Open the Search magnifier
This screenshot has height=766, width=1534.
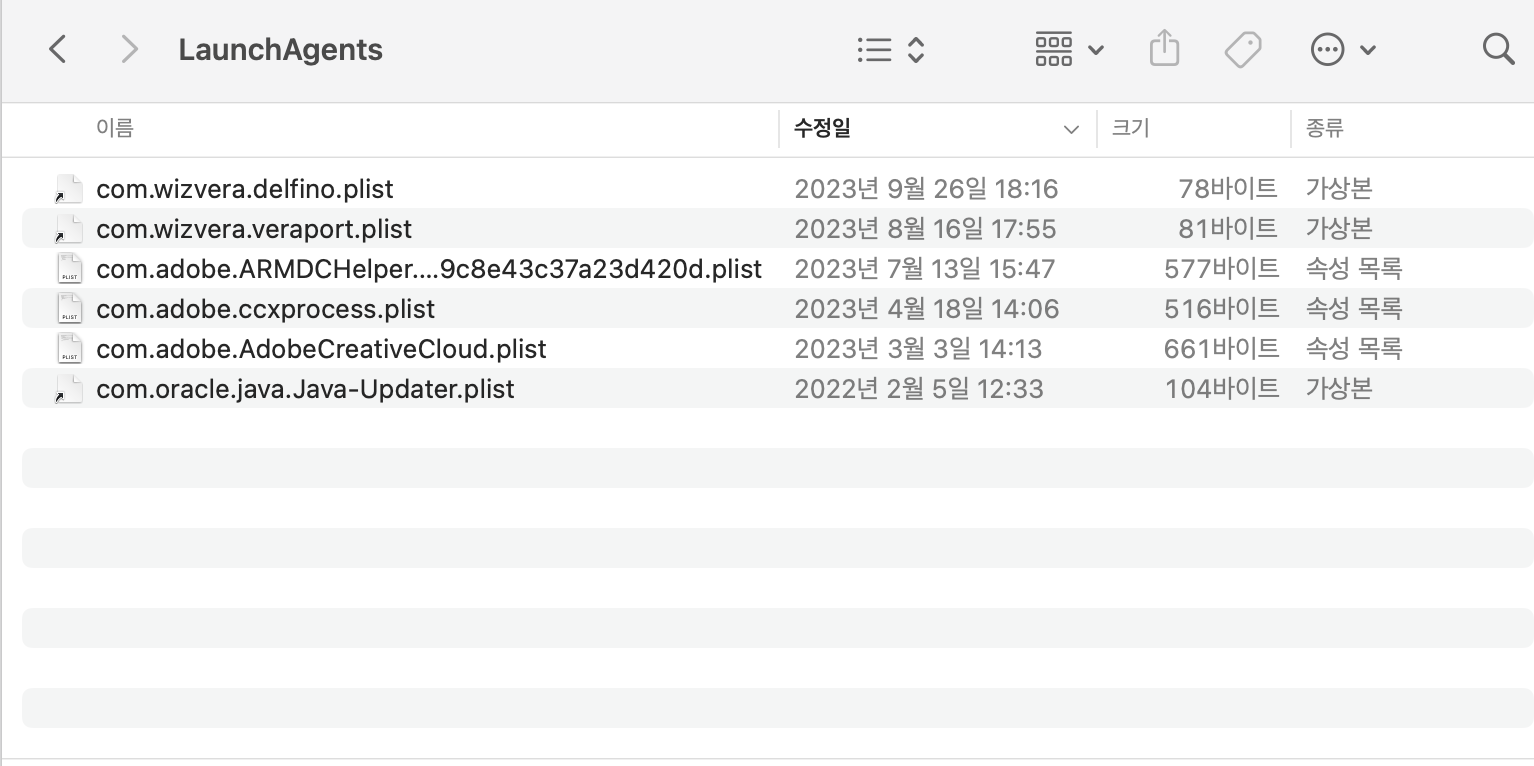(x=1498, y=49)
